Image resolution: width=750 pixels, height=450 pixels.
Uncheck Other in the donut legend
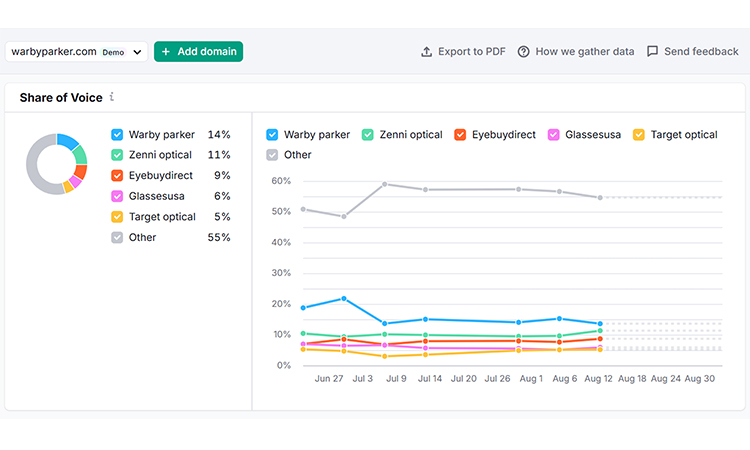pyautogui.click(x=117, y=238)
